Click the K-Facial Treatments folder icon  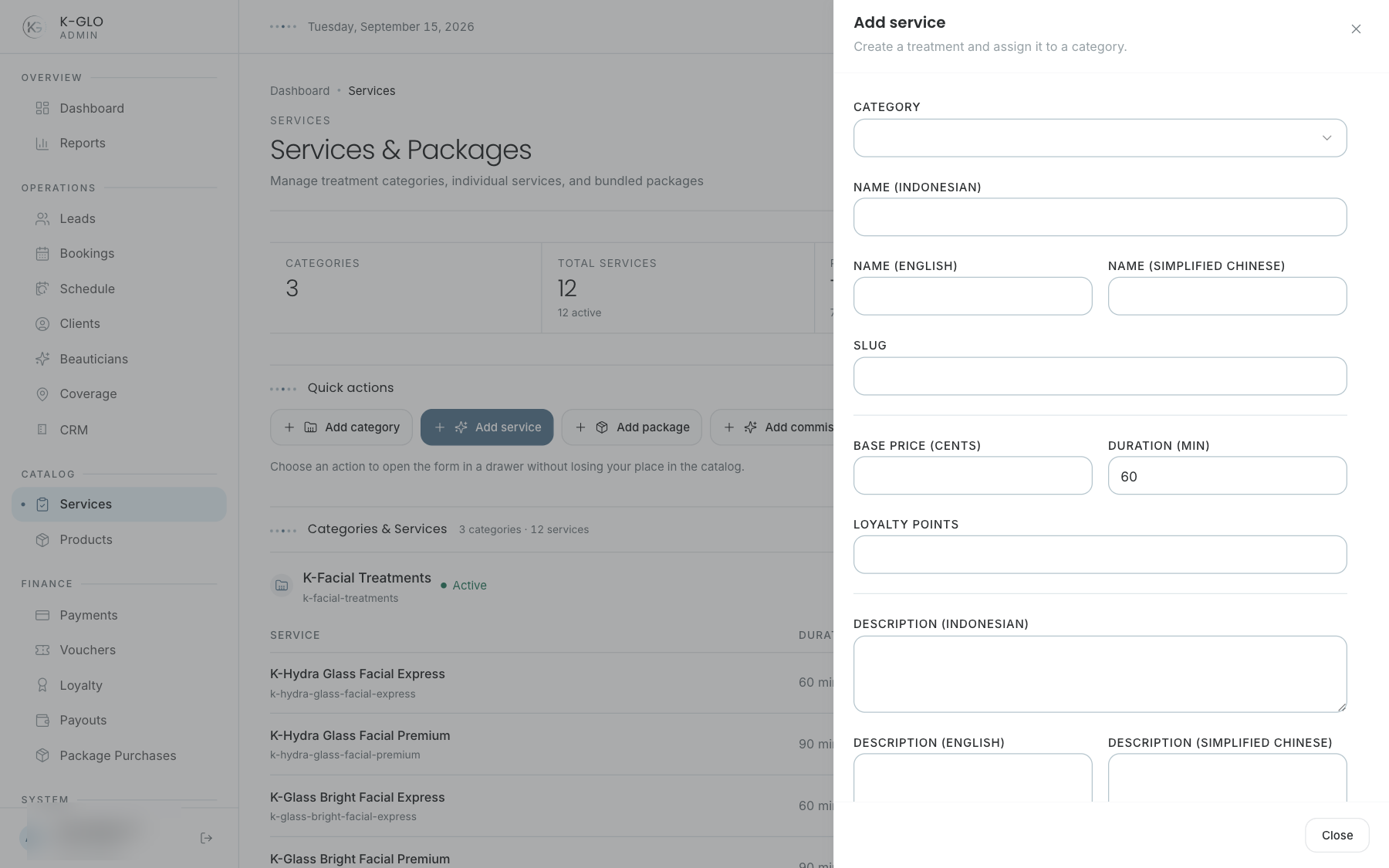(282, 586)
